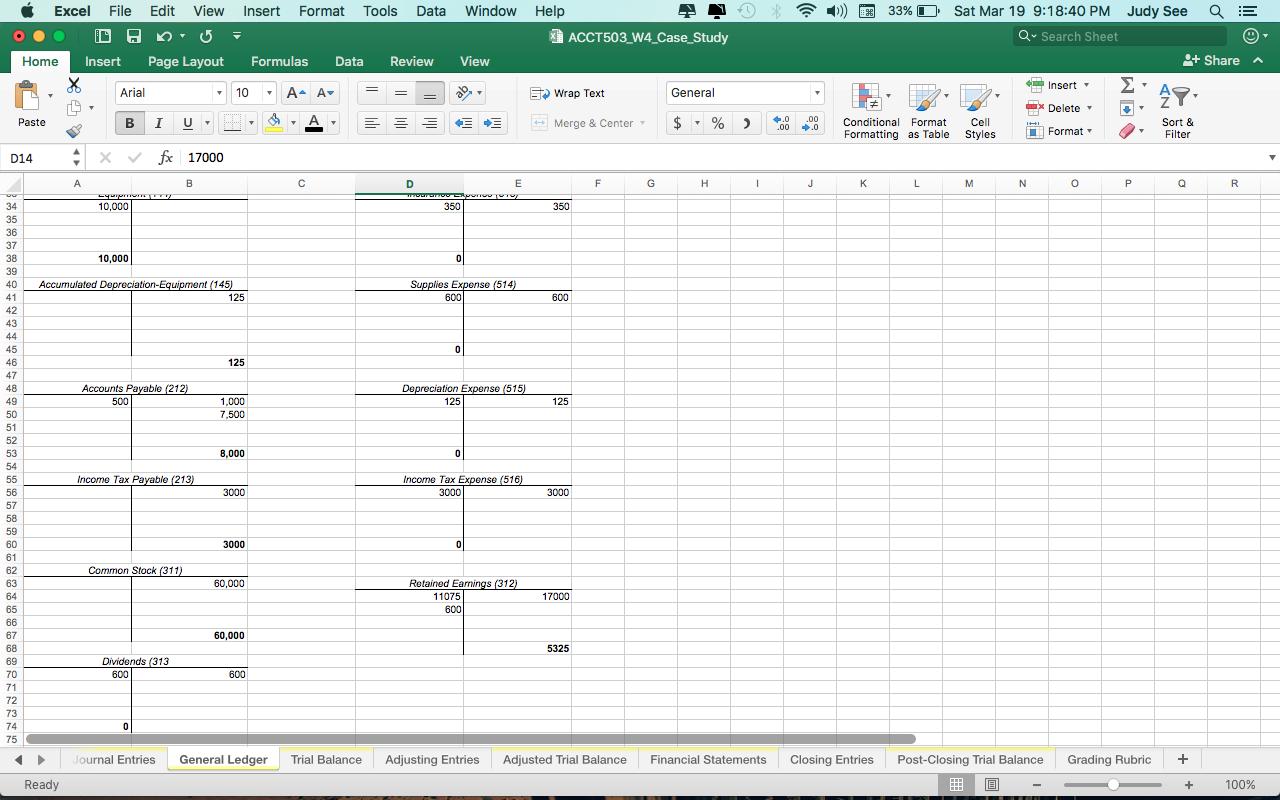Switch to the Page Layout ribbon tab
This screenshot has height=800, width=1280.
pos(186,61)
